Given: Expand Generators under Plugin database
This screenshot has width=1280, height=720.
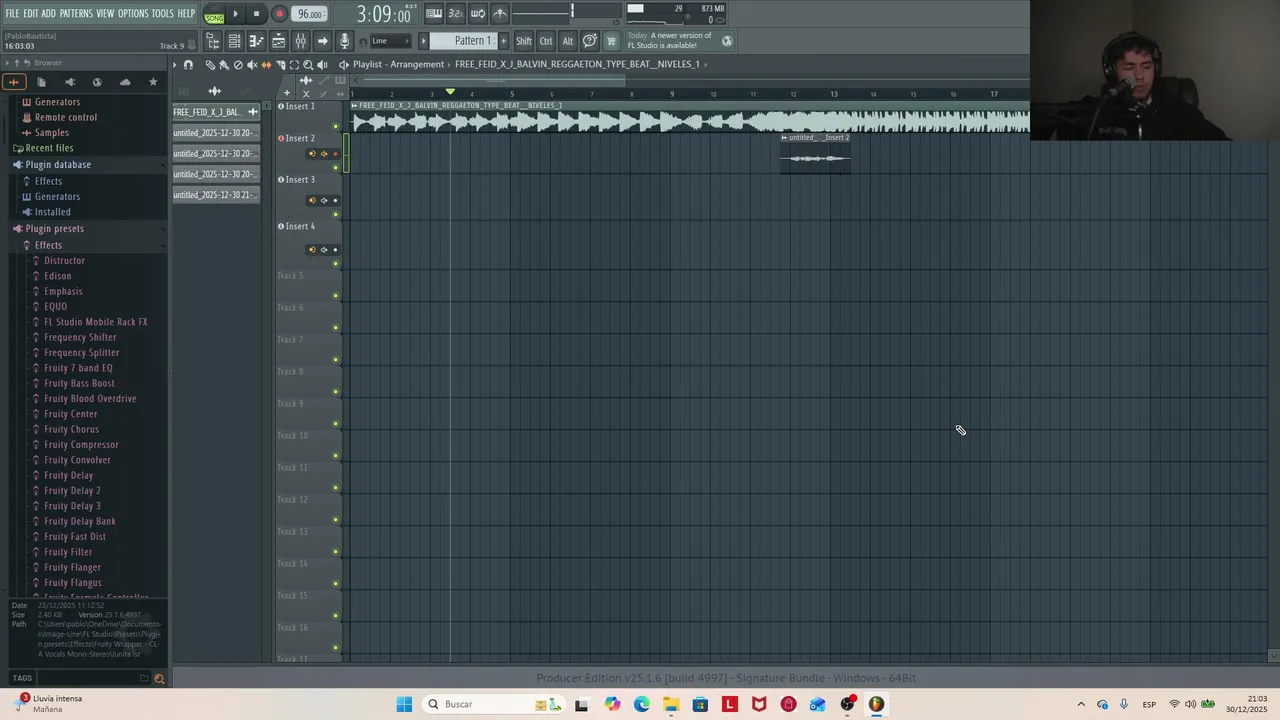Looking at the screenshot, I should coord(57,196).
